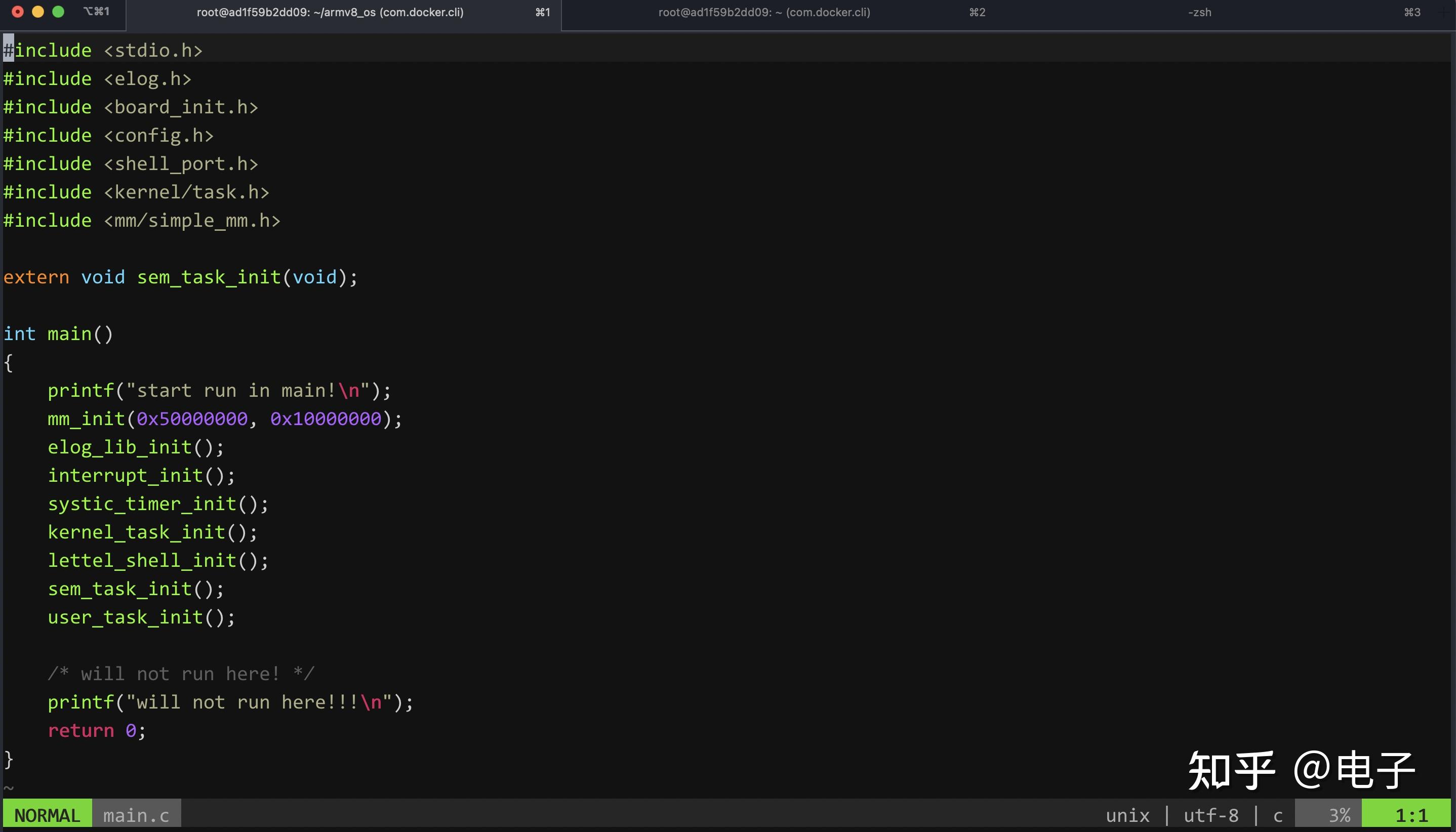Click the return 0; statement
1456x832 pixels.
96,730
